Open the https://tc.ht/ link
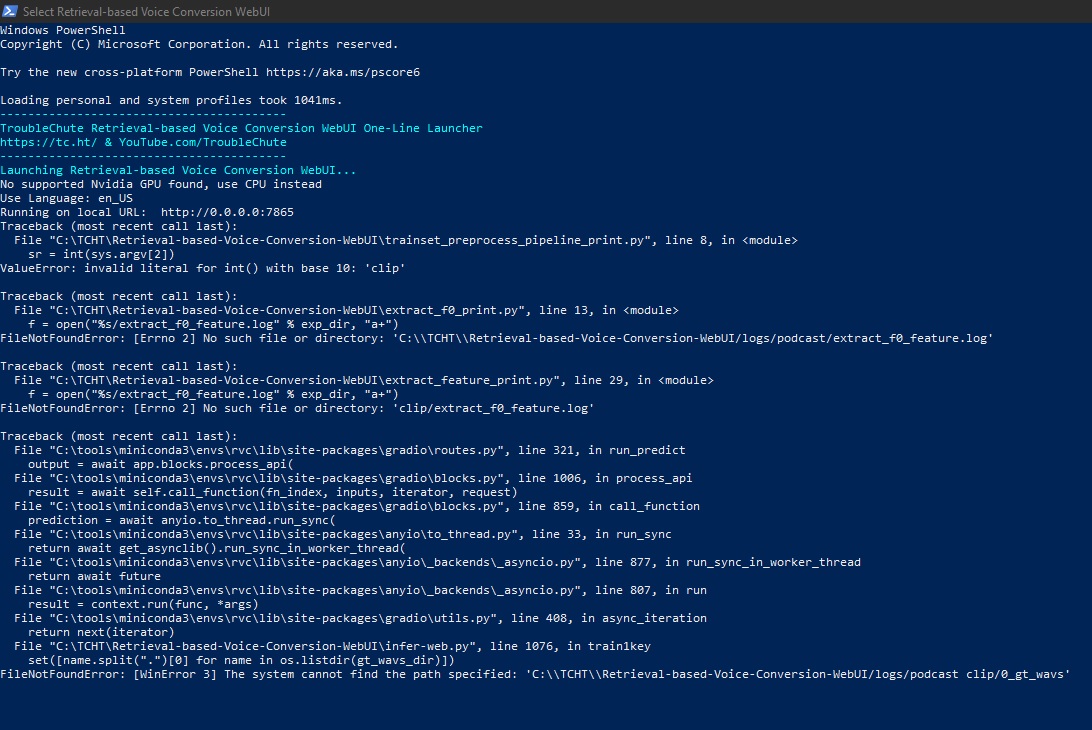1092x730 pixels. click(x=38, y=142)
